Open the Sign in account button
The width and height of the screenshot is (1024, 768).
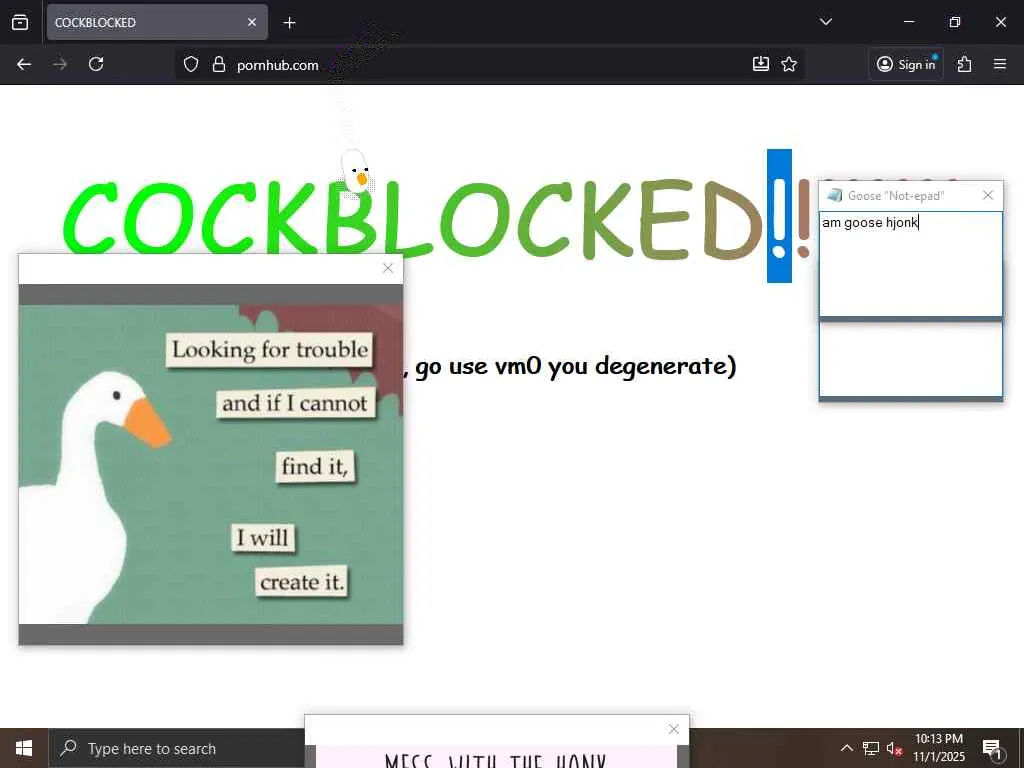906,64
